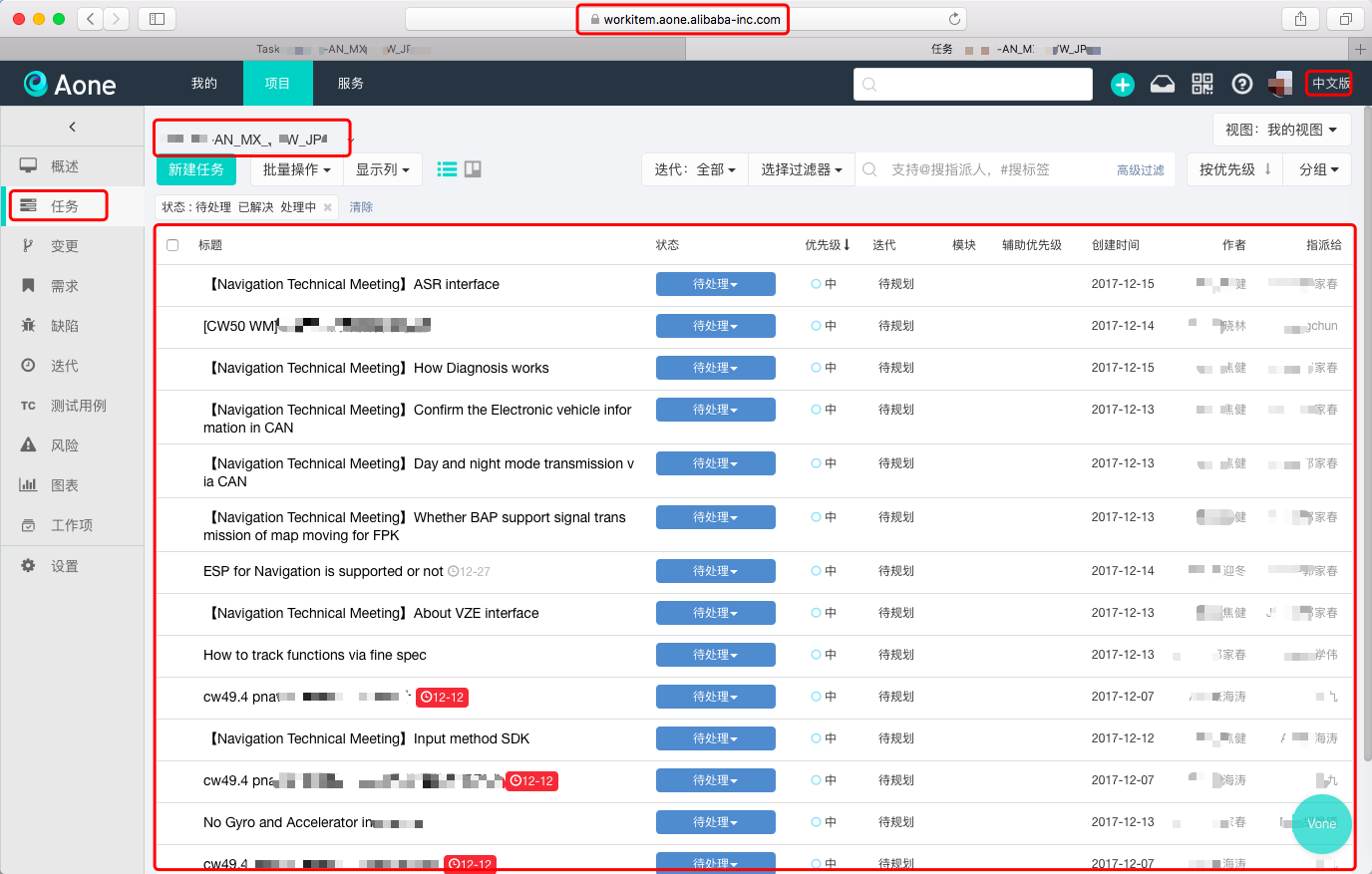This screenshot has height=874, width=1372.
Task: Click 清除 to clear filters
Action: (x=361, y=207)
